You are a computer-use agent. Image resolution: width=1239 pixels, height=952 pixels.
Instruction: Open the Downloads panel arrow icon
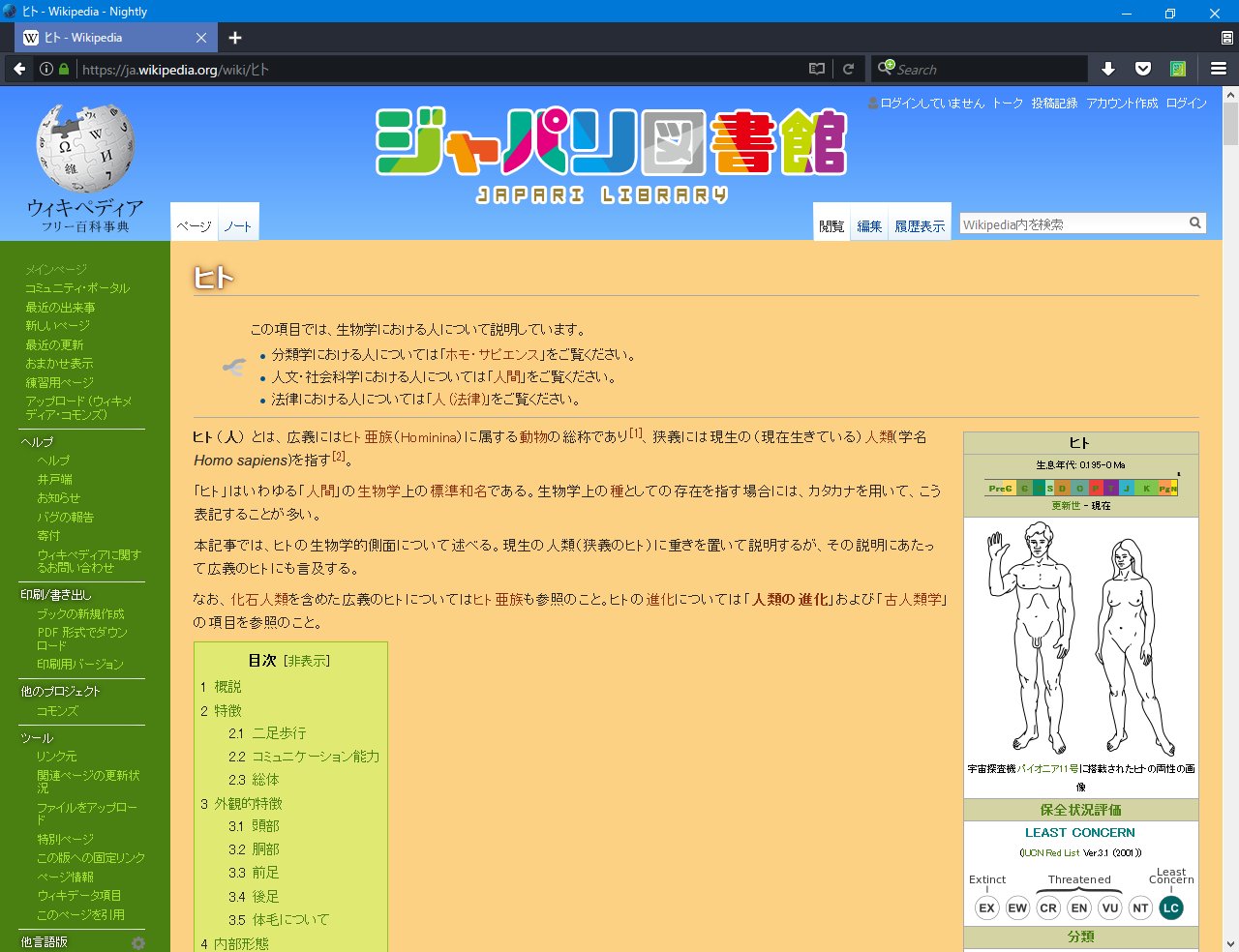pyautogui.click(x=1107, y=69)
